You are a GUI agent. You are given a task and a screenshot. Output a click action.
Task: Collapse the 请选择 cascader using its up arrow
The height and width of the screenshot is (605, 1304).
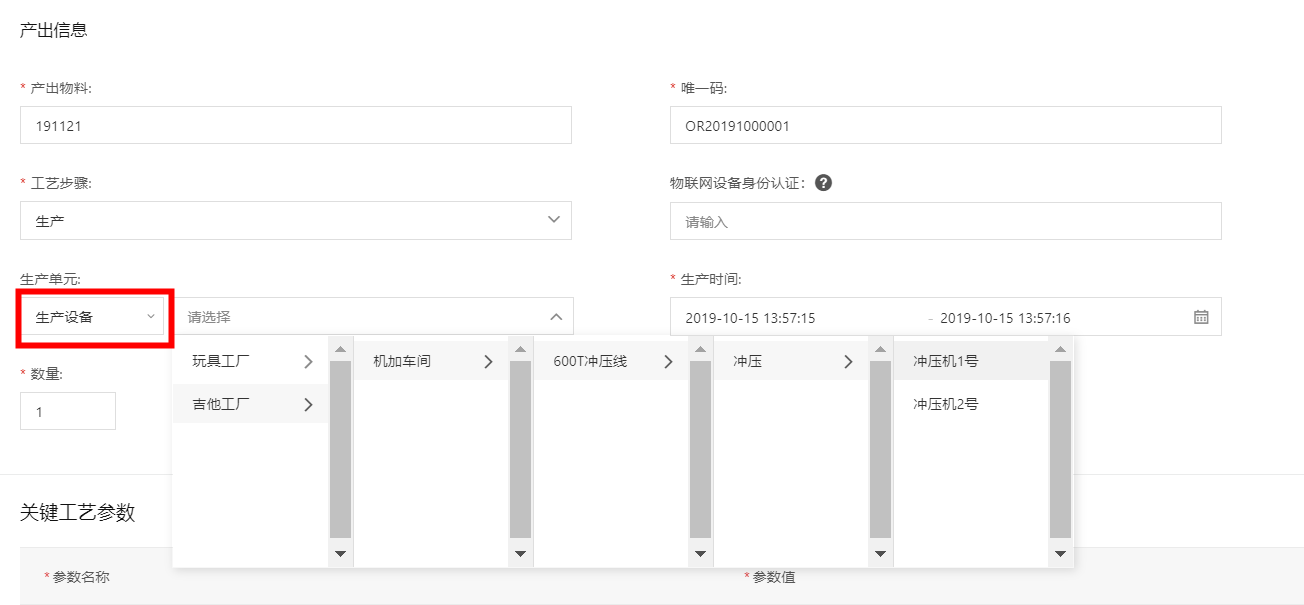tap(556, 317)
